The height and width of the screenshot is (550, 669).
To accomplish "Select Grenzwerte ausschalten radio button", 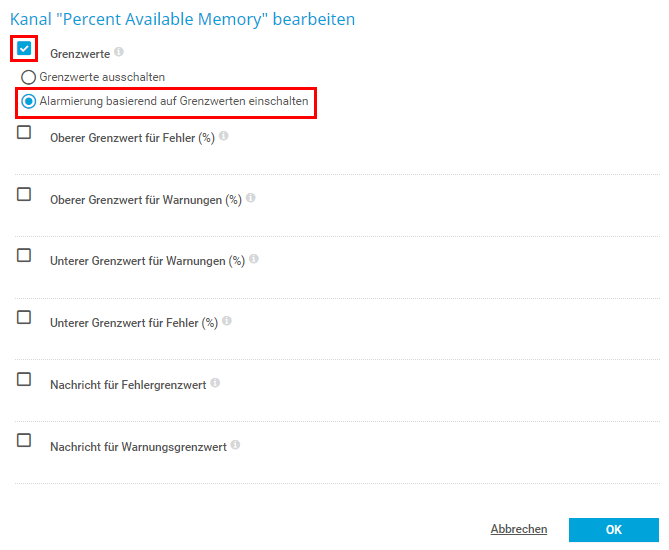I will [29, 77].
